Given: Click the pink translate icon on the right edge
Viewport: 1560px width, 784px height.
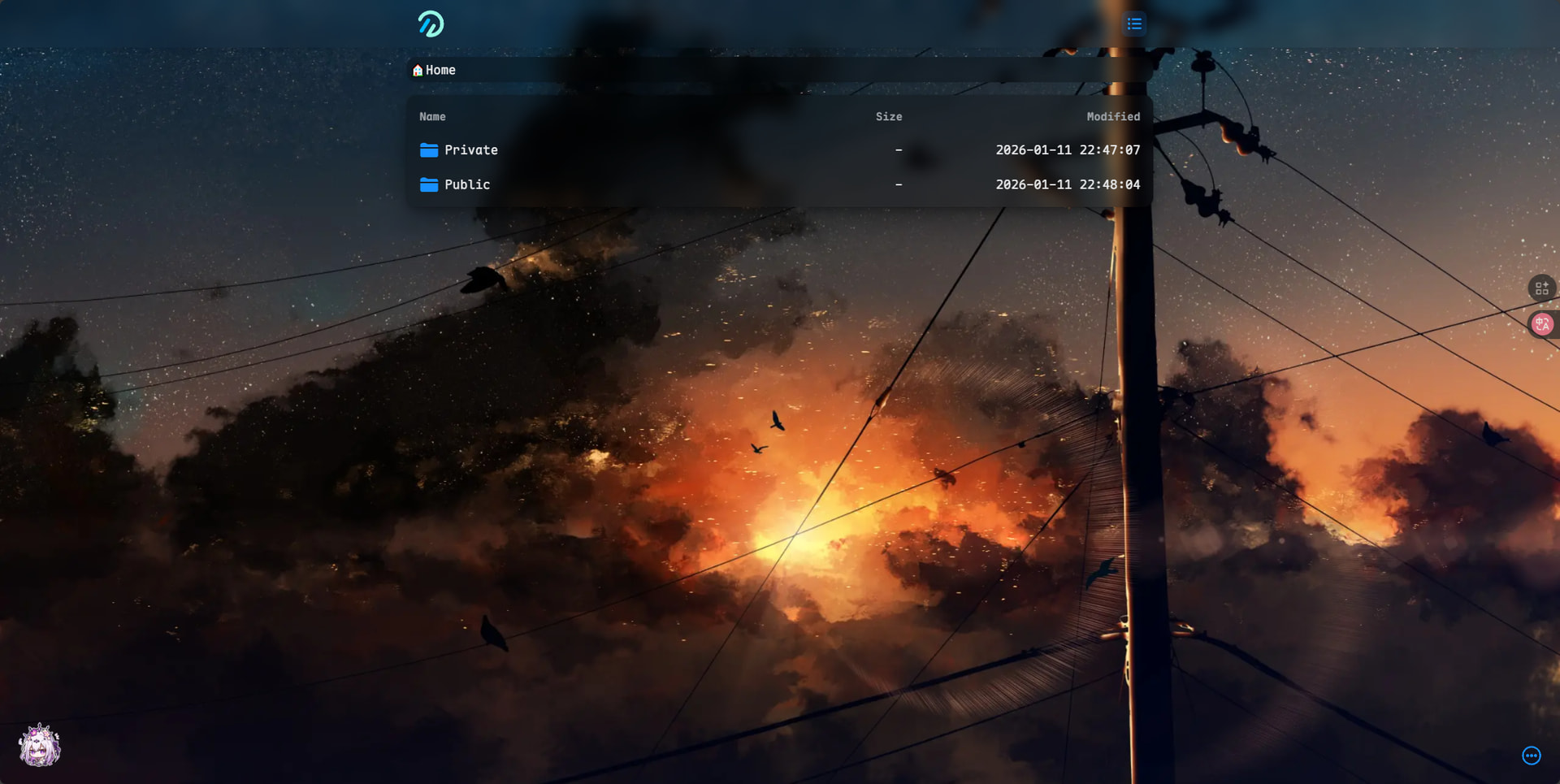Looking at the screenshot, I should pos(1542,324).
